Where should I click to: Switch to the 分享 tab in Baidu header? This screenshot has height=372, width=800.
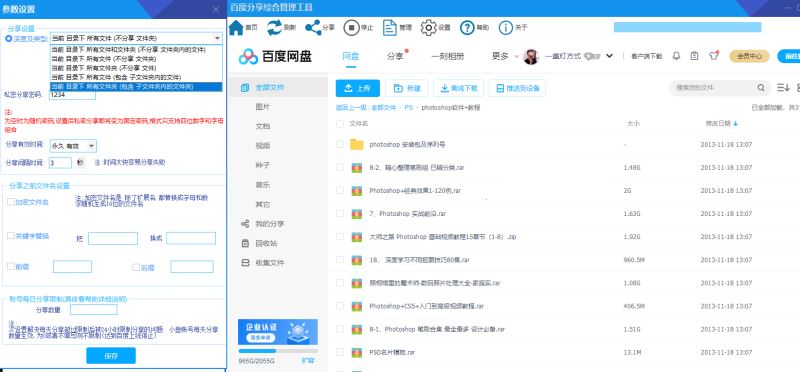click(x=395, y=56)
